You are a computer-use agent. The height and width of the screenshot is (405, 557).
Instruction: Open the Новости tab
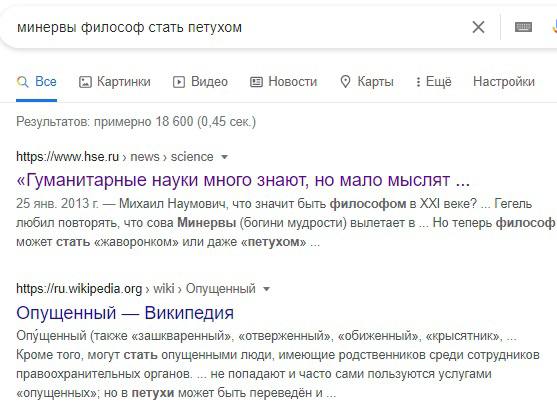click(283, 82)
